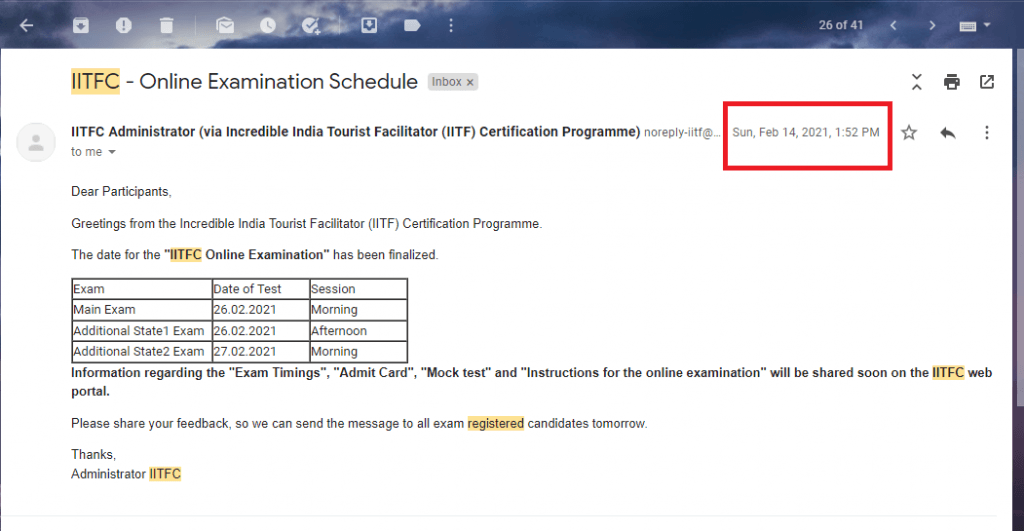
Task: Click the highlighted word 'registered'
Action: 496,423
